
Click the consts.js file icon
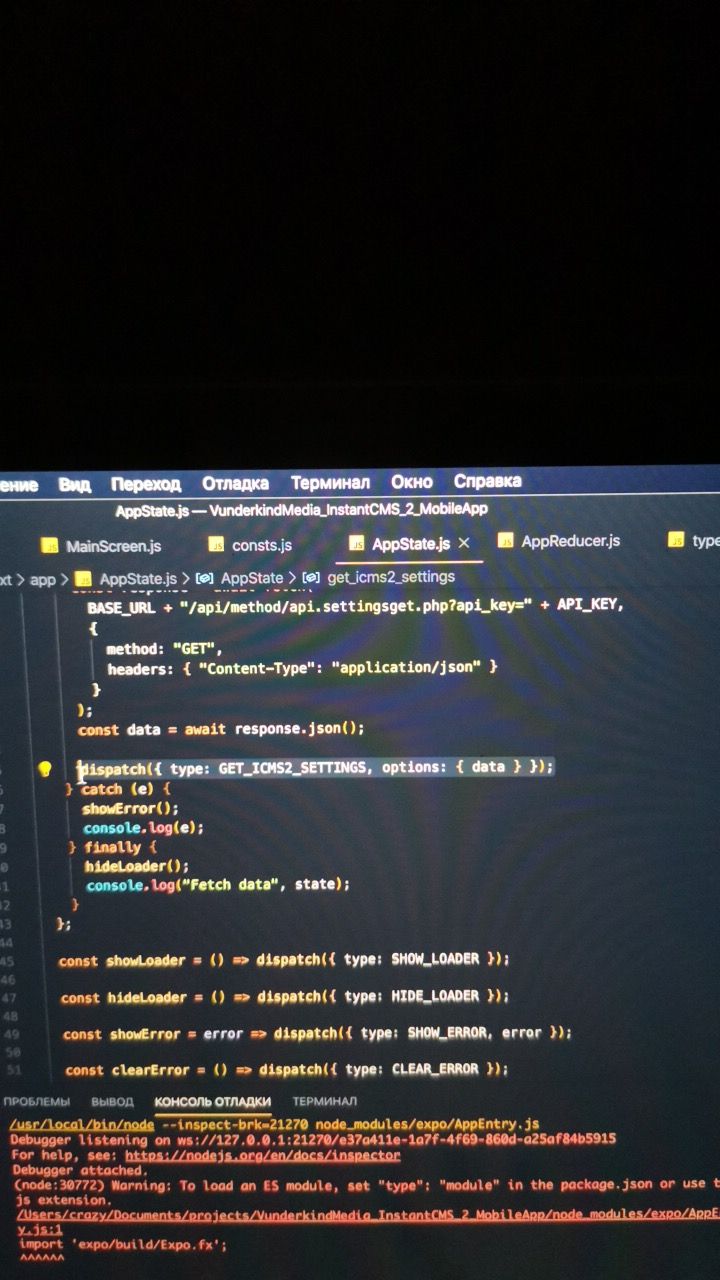216,545
